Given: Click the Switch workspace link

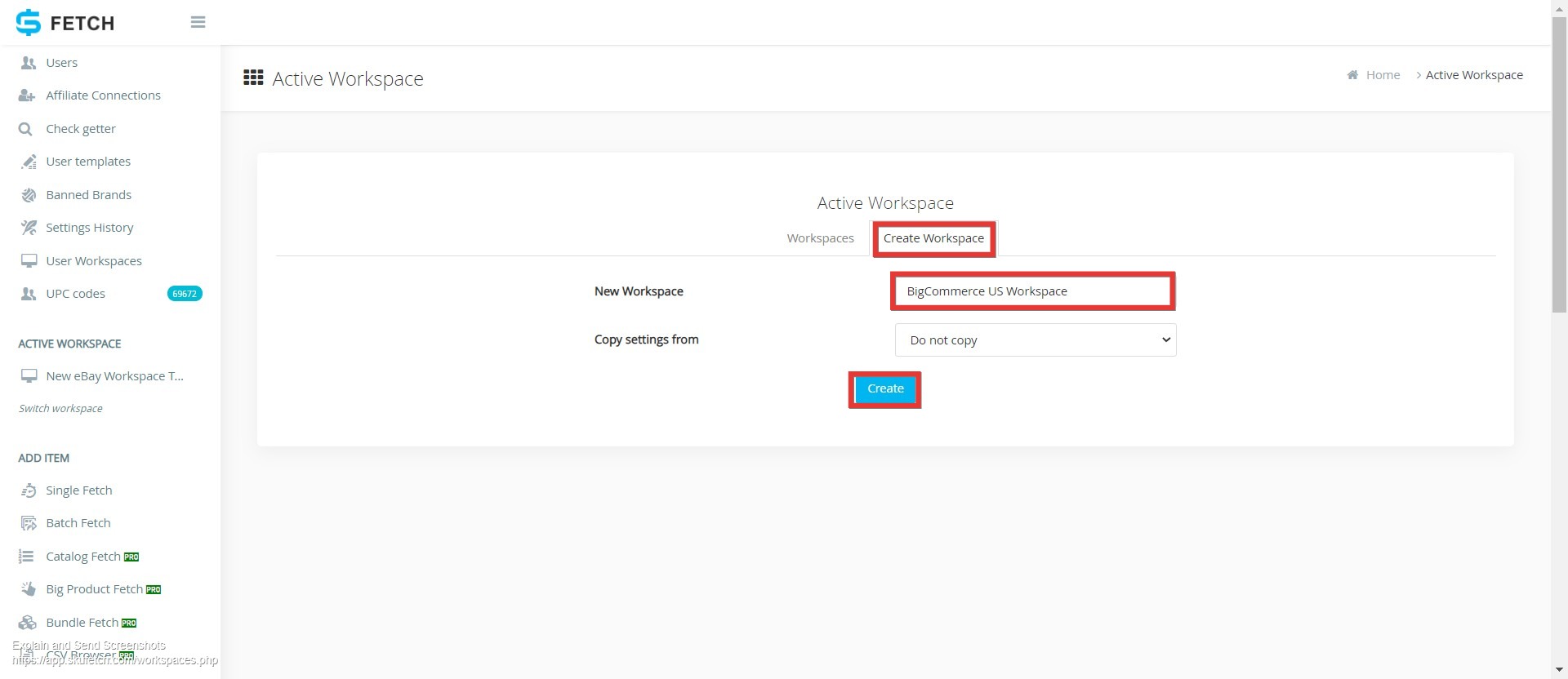Looking at the screenshot, I should tap(60, 409).
